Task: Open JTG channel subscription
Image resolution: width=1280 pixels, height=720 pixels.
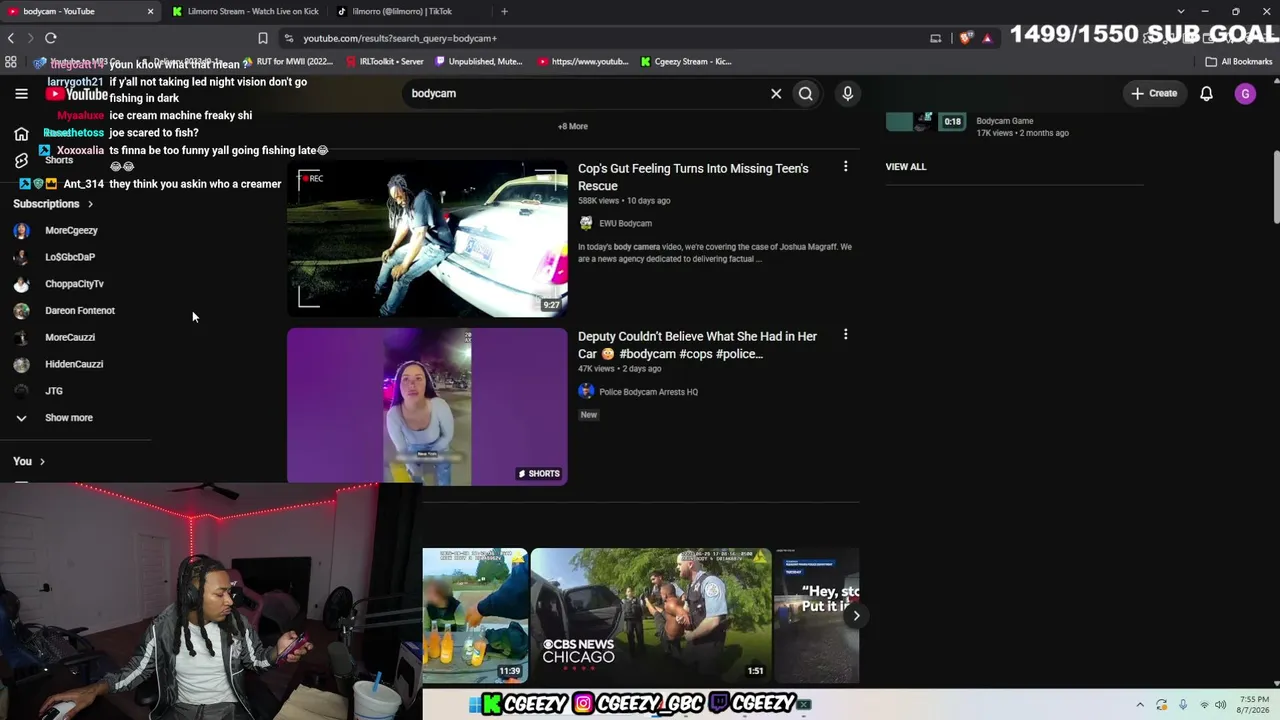Action: tap(54, 391)
